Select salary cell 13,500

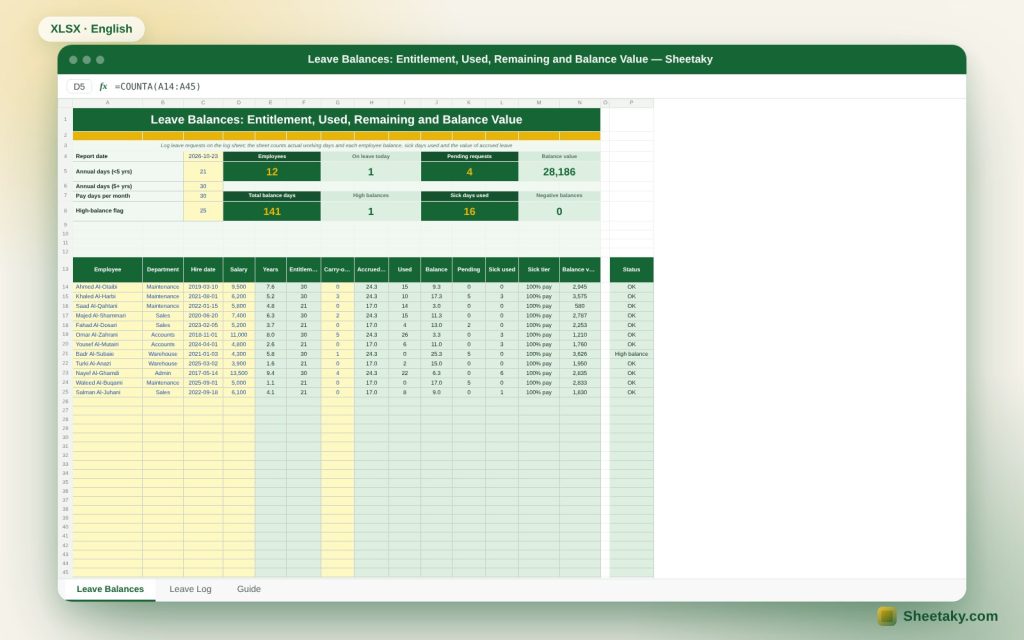239,373
